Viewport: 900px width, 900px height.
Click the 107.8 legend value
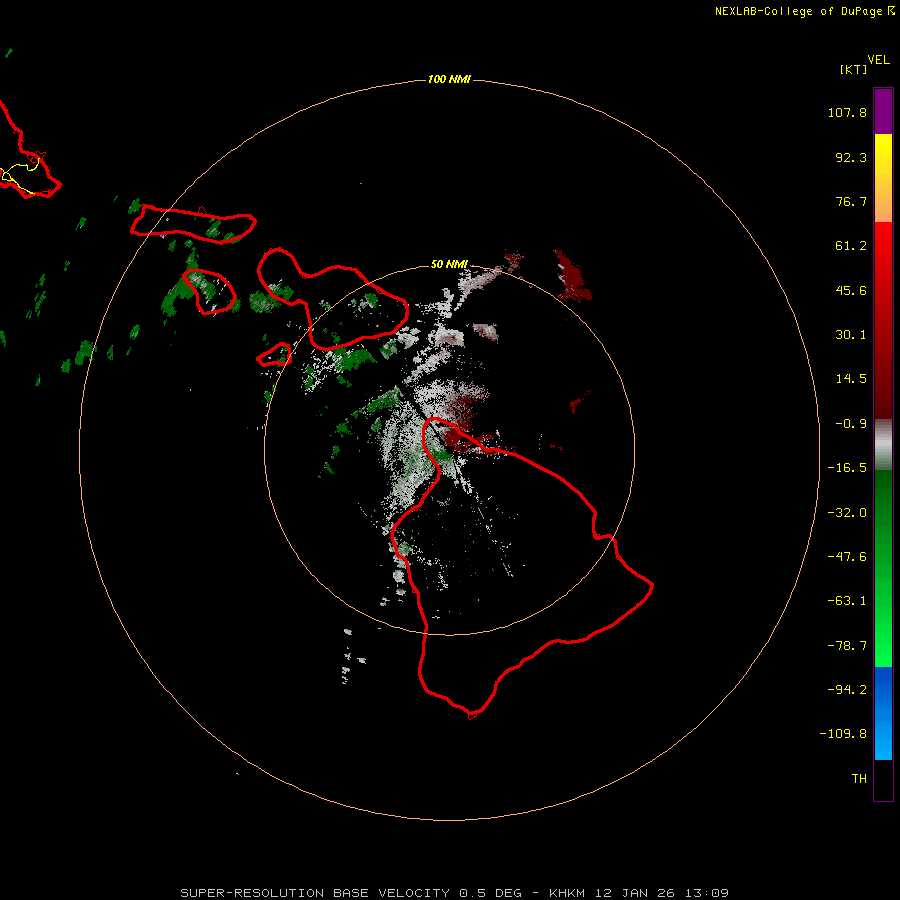pyautogui.click(x=847, y=112)
